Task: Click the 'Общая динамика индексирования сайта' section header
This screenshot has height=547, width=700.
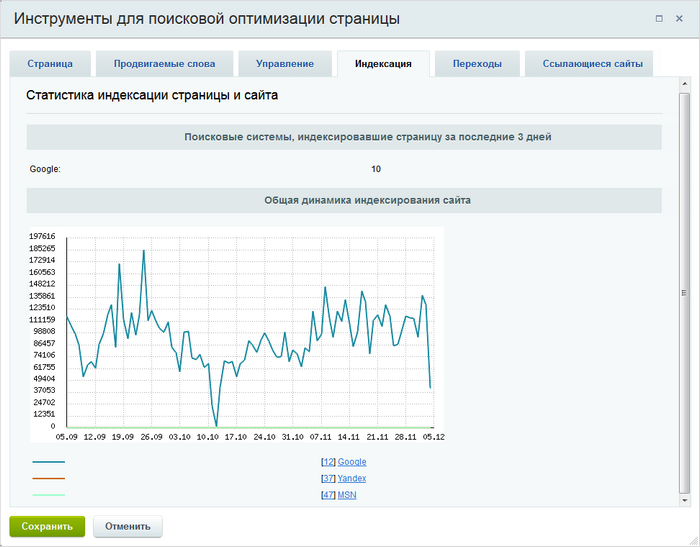Action: click(344, 200)
